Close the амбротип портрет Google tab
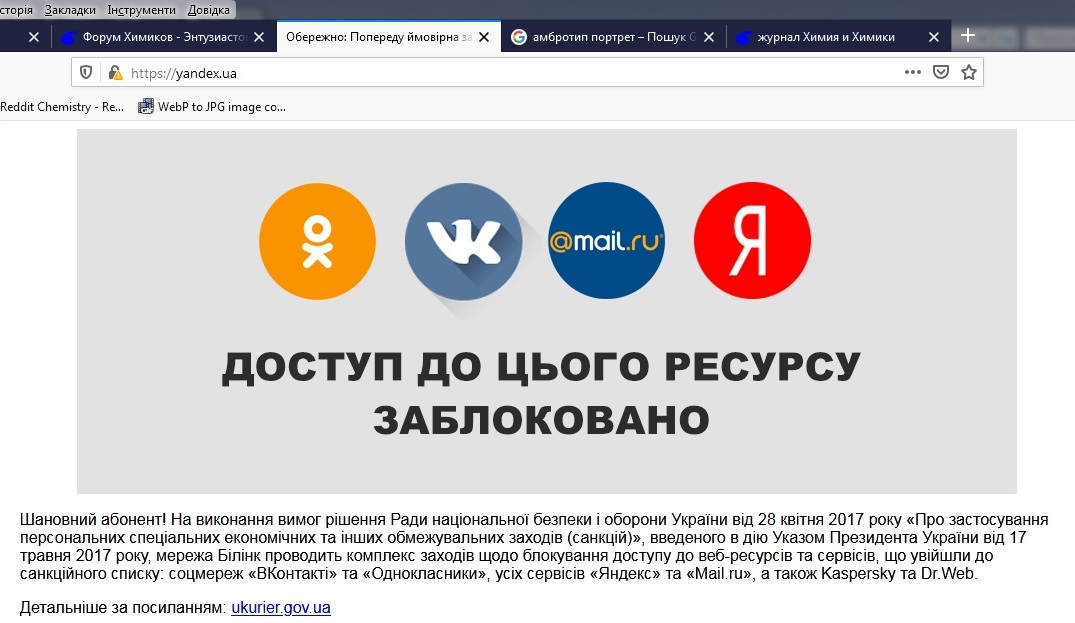Screen dimensions: 1075x623 point(709,37)
